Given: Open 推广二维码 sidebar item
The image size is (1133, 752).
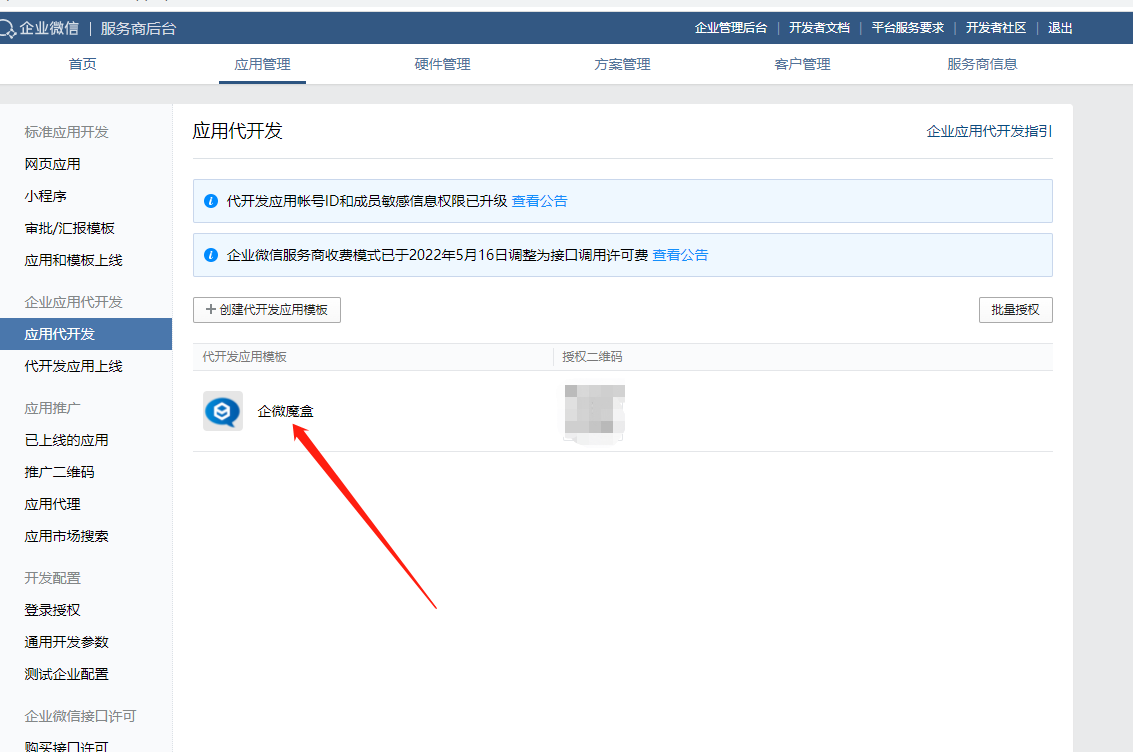Looking at the screenshot, I should pyautogui.click(x=59, y=472).
